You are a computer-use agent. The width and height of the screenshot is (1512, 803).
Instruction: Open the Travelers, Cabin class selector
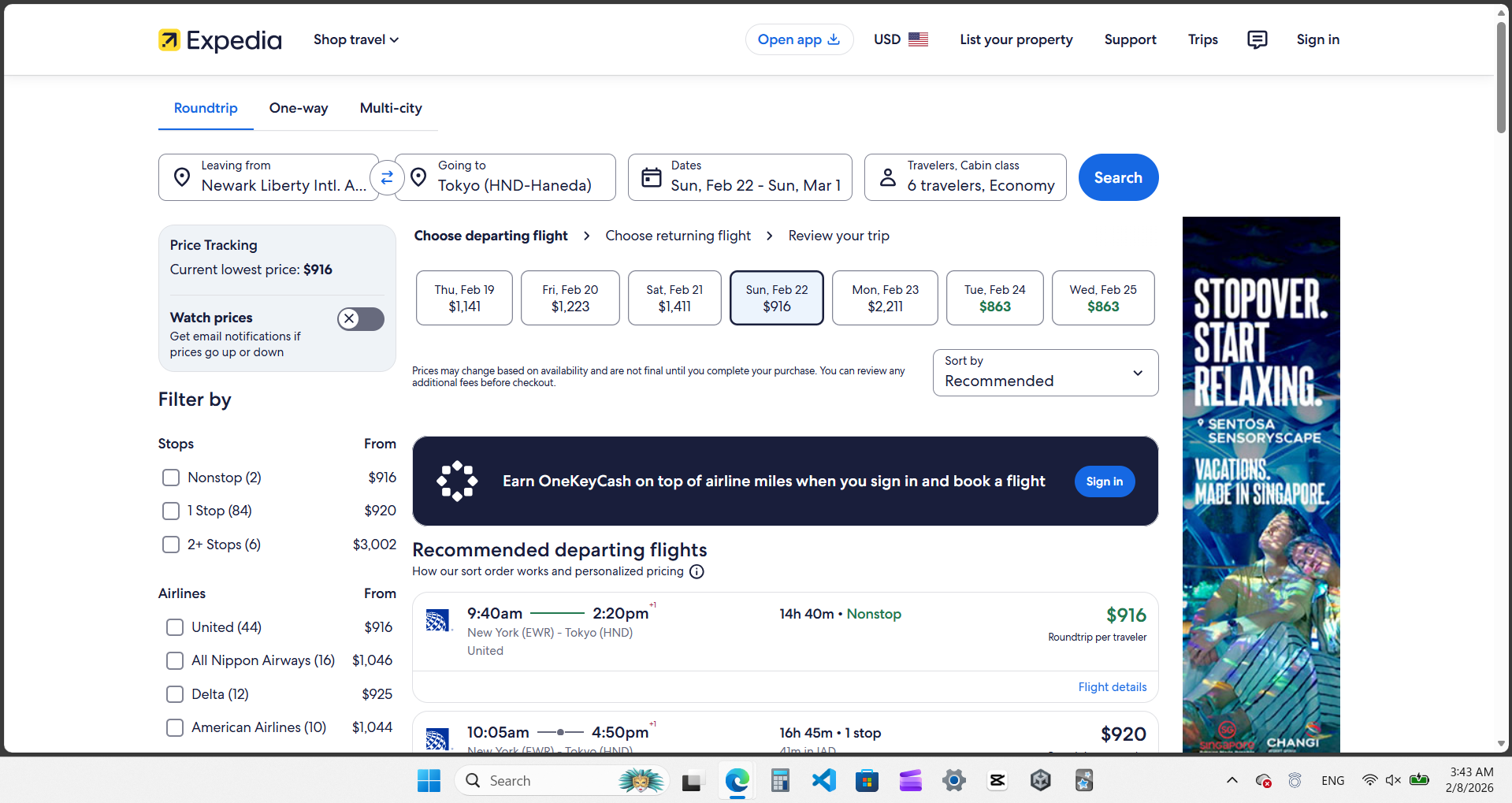tap(964, 177)
